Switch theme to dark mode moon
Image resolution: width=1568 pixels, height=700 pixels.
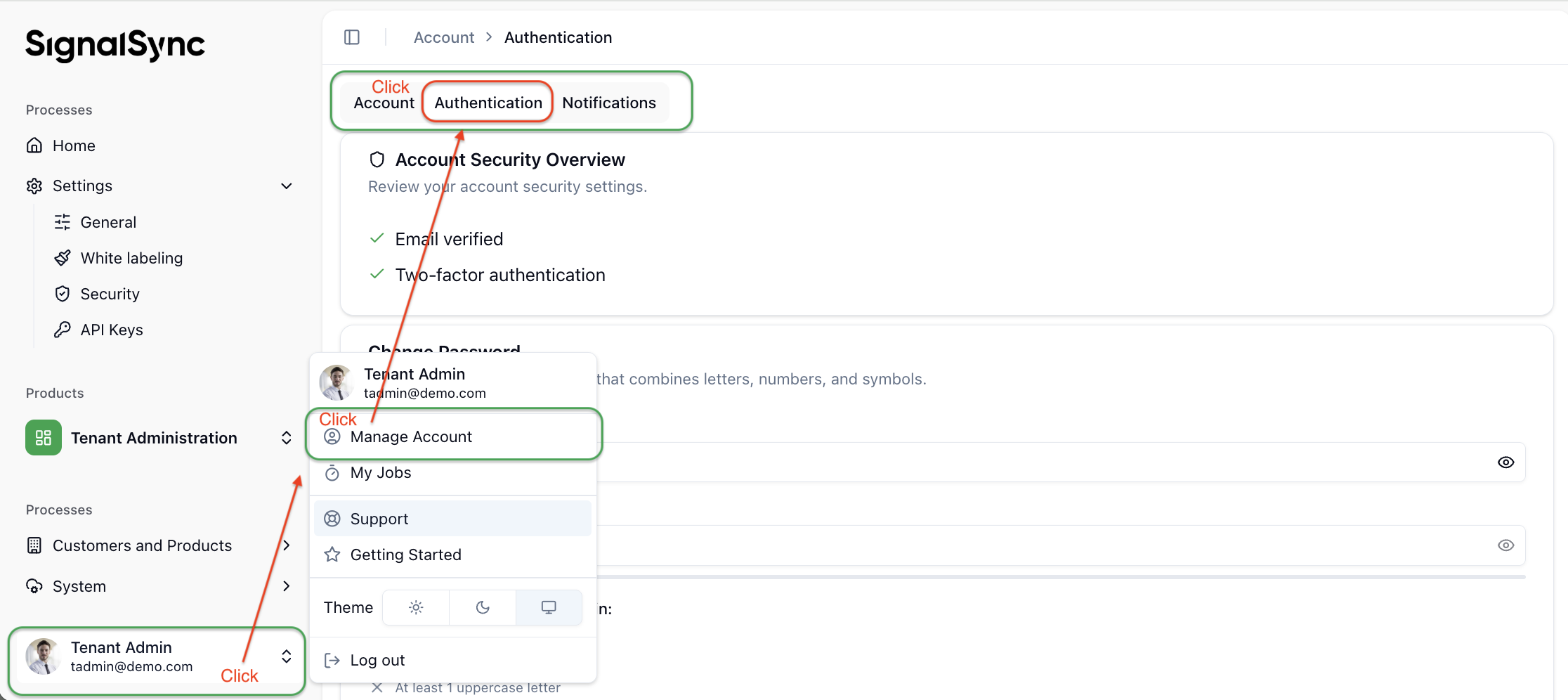483,607
